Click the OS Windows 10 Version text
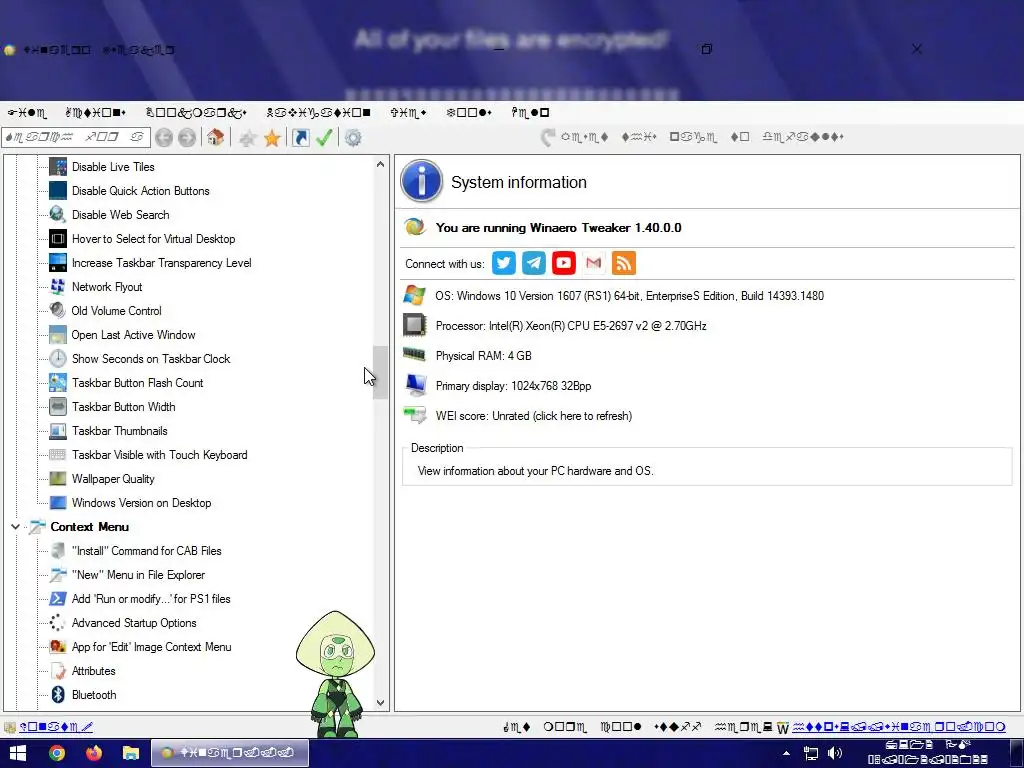 point(630,296)
